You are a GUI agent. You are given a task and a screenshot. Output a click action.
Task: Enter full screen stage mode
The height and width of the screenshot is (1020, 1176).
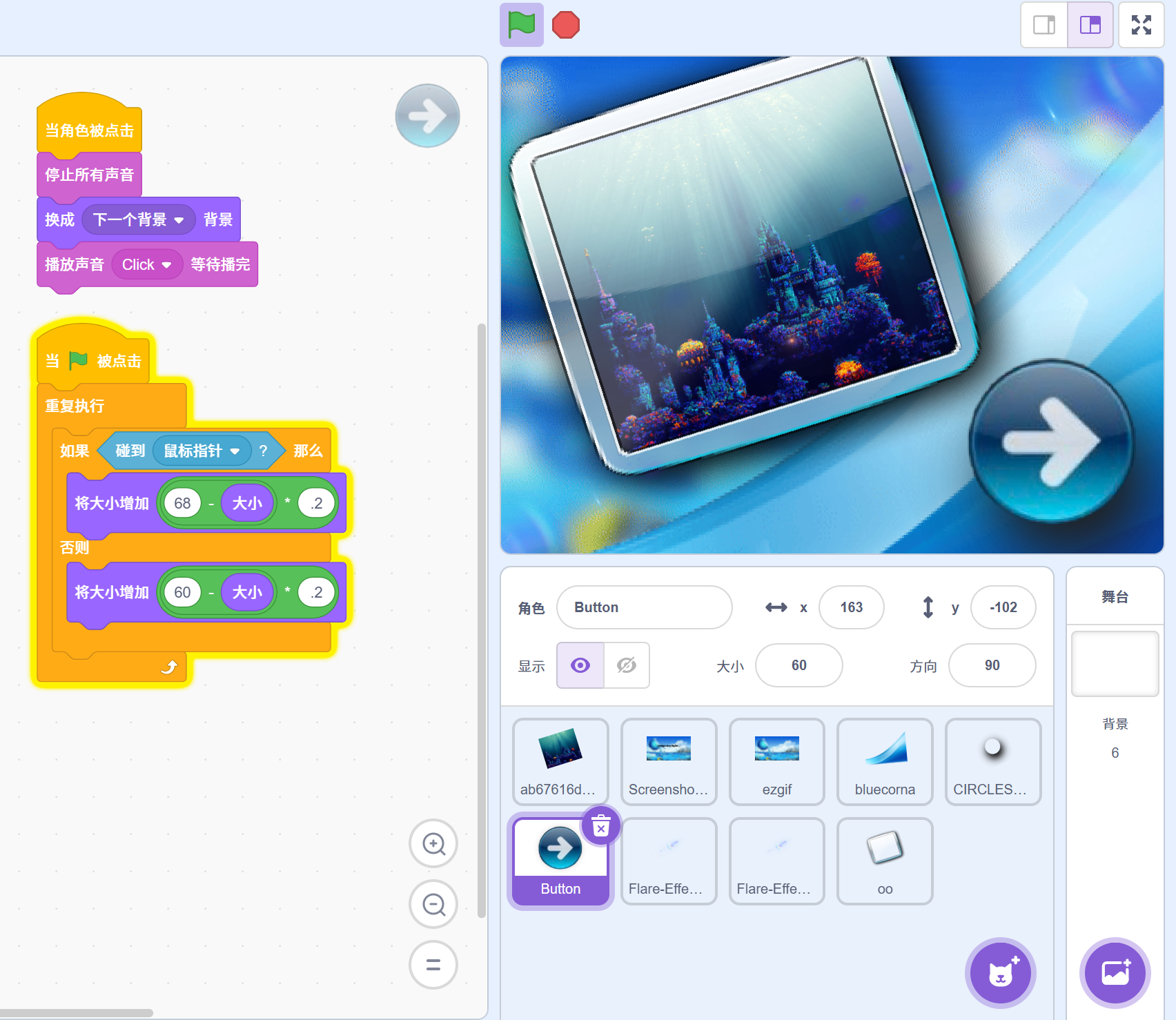(x=1141, y=26)
